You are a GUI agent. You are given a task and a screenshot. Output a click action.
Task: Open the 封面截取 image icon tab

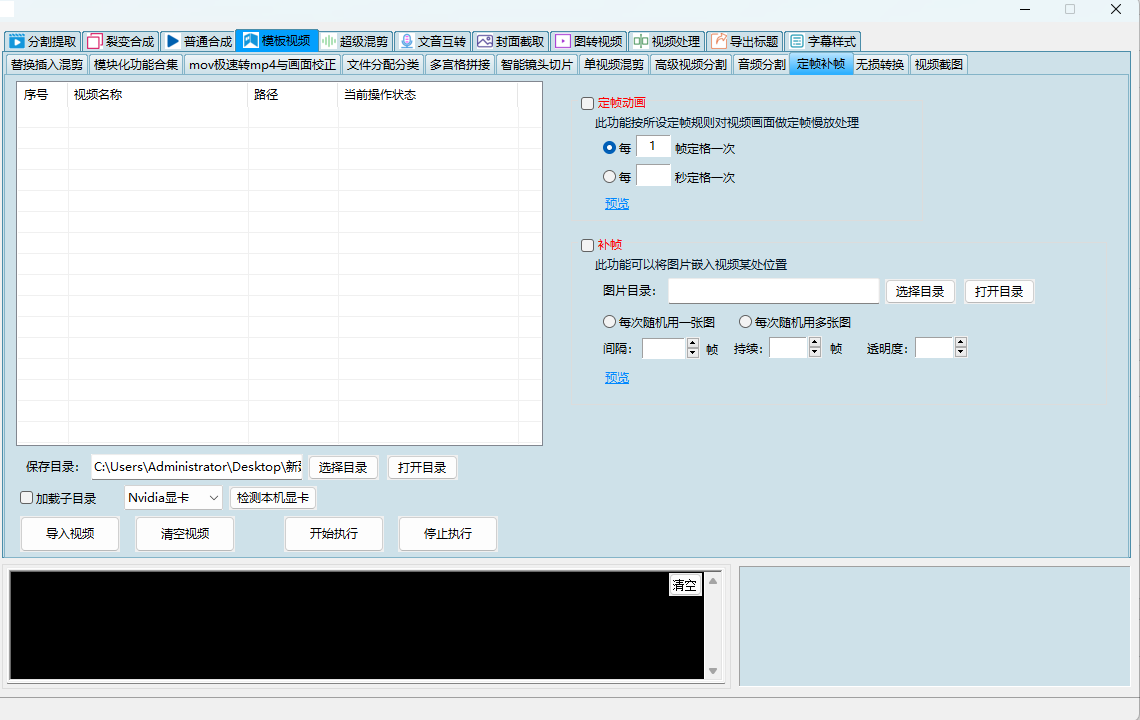click(484, 42)
